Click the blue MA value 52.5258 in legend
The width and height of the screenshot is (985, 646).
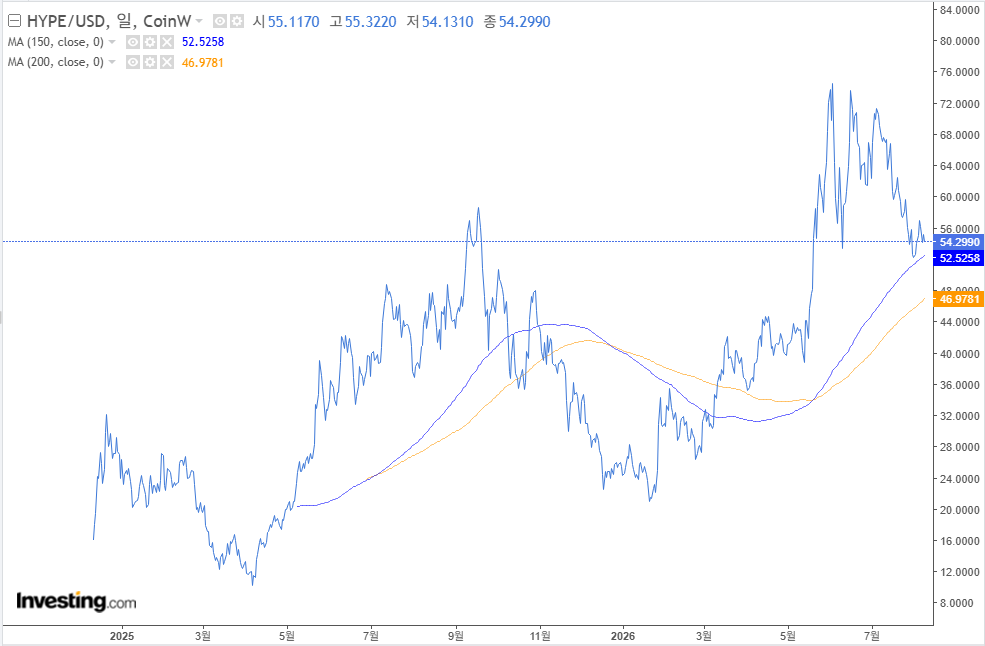tap(203, 42)
